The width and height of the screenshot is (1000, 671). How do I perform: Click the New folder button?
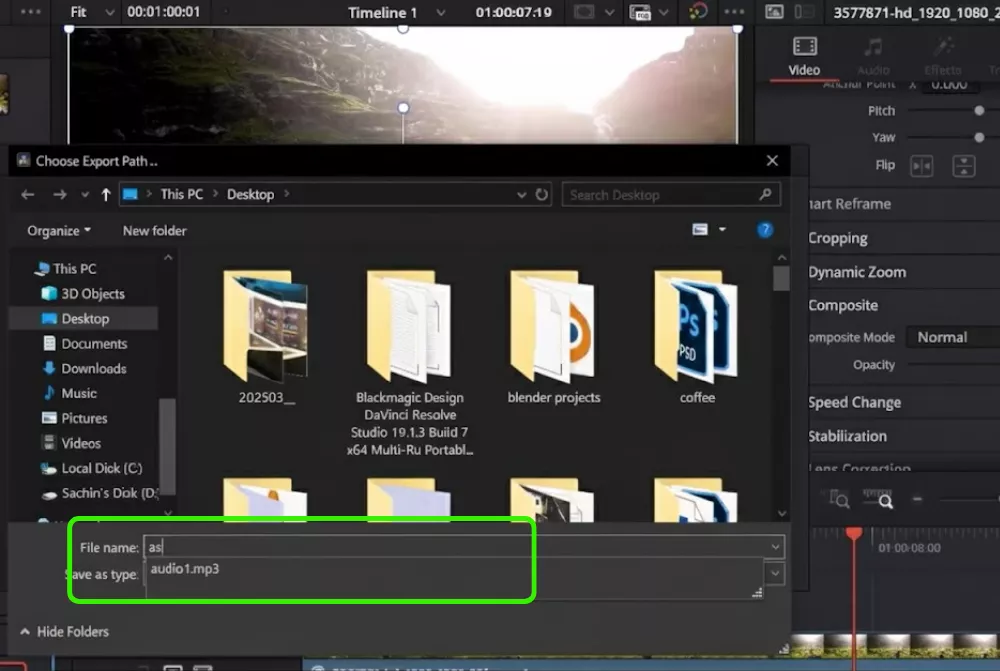pos(154,231)
